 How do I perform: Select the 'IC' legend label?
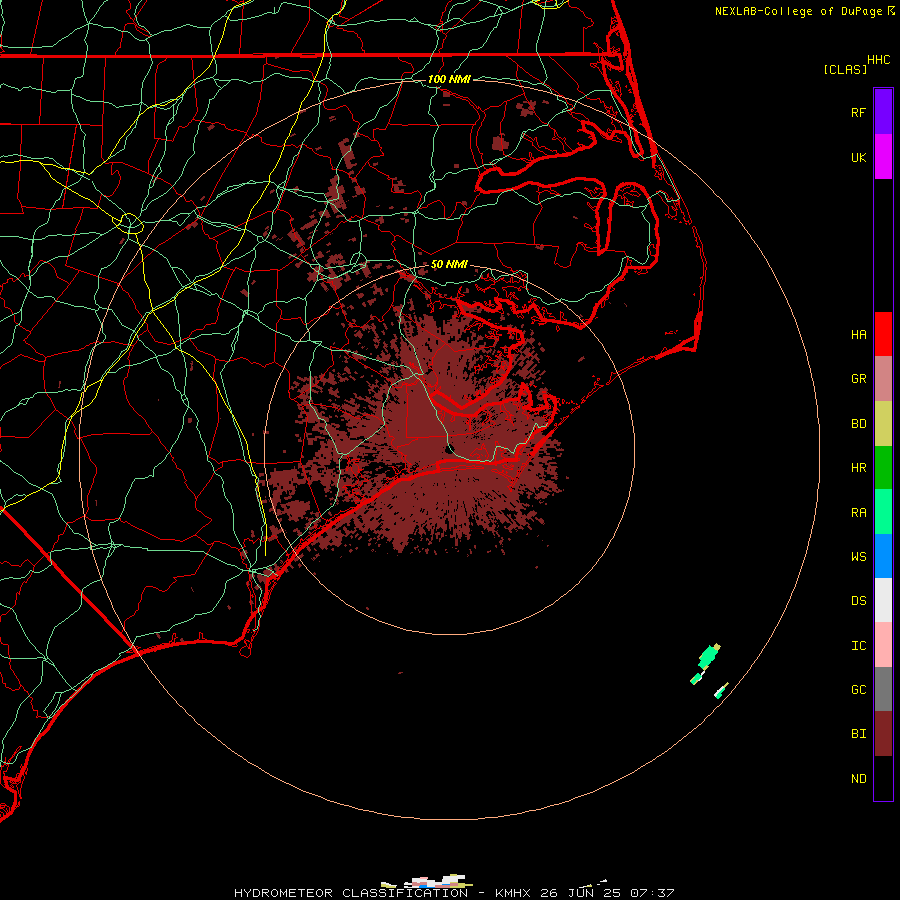pyautogui.click(x=858, y=646)
